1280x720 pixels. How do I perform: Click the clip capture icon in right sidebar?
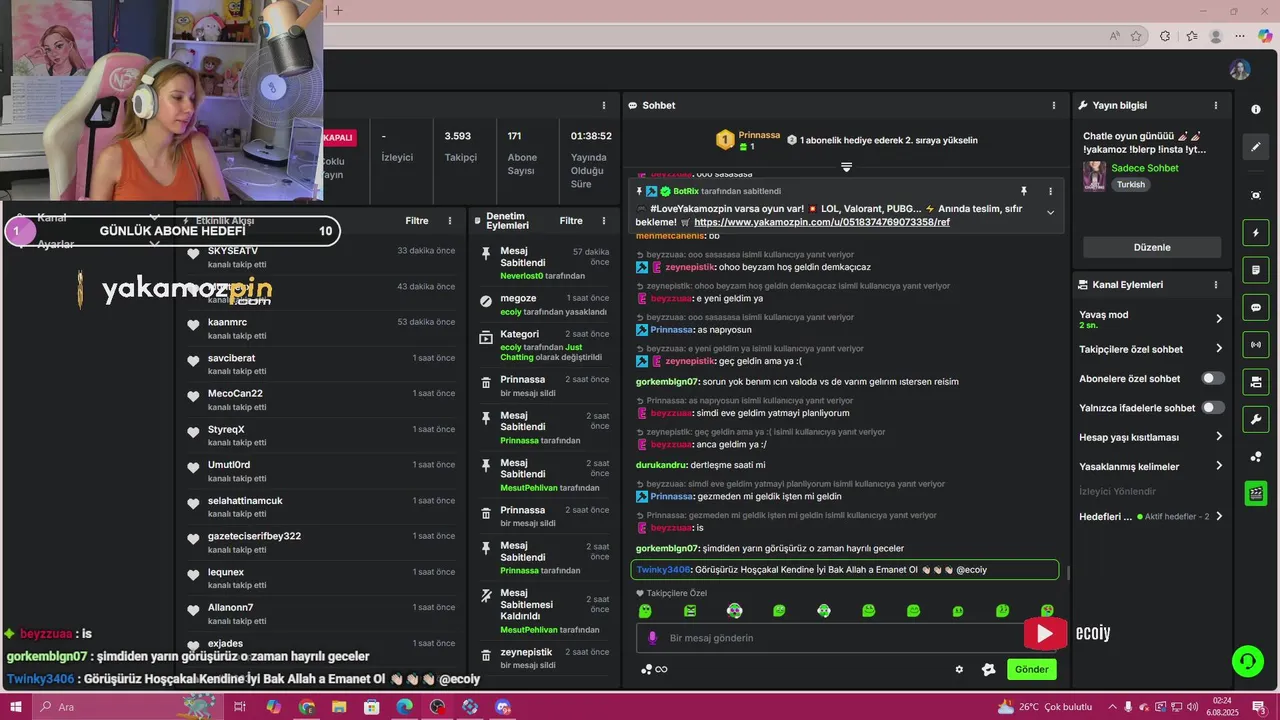click(x=1256, y=195)
